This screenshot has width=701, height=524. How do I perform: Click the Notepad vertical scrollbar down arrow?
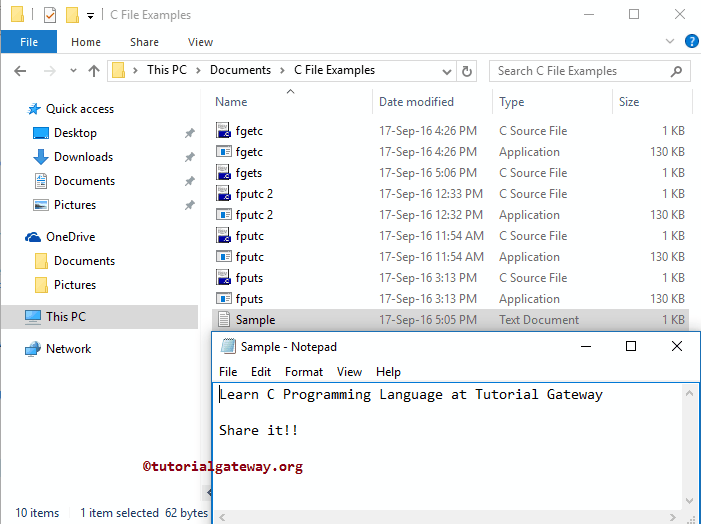point(689,501)
